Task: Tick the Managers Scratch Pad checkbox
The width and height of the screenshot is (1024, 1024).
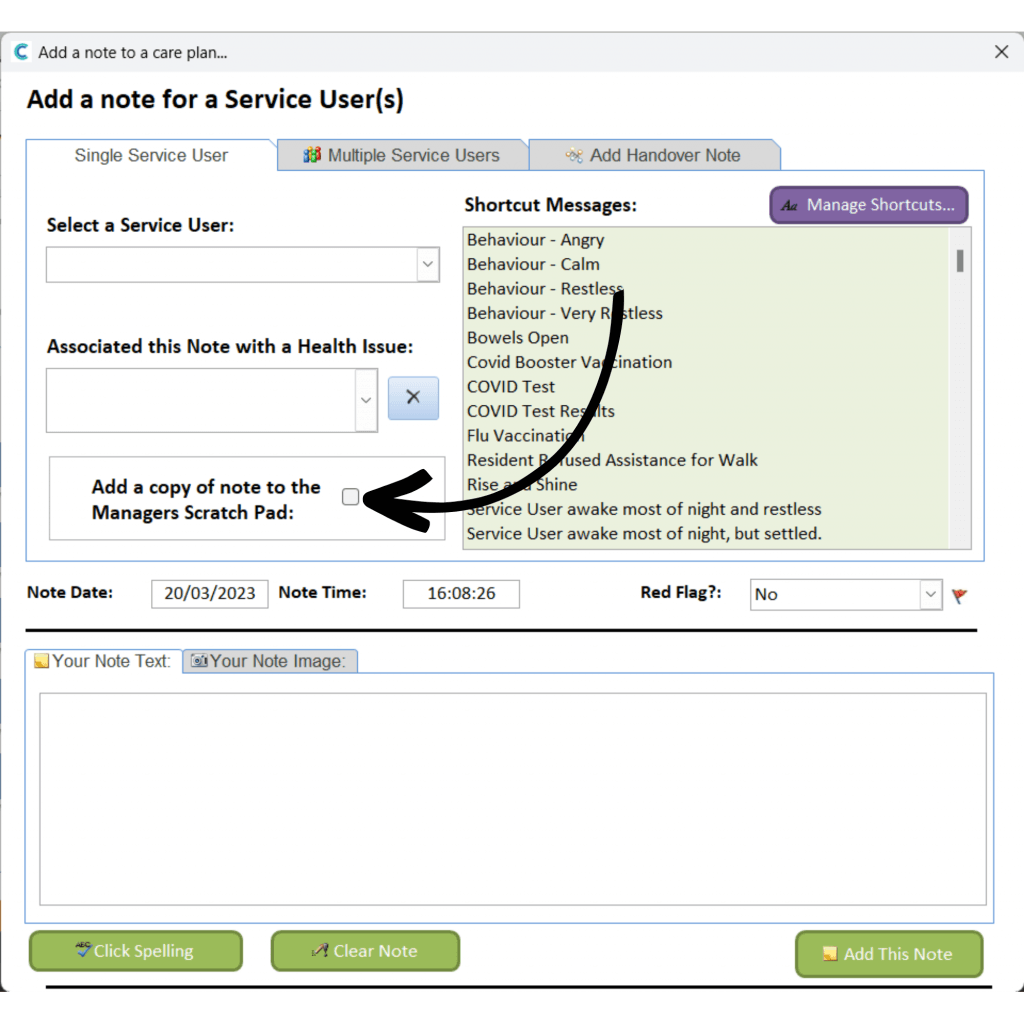Action: [x=350, y=497]
